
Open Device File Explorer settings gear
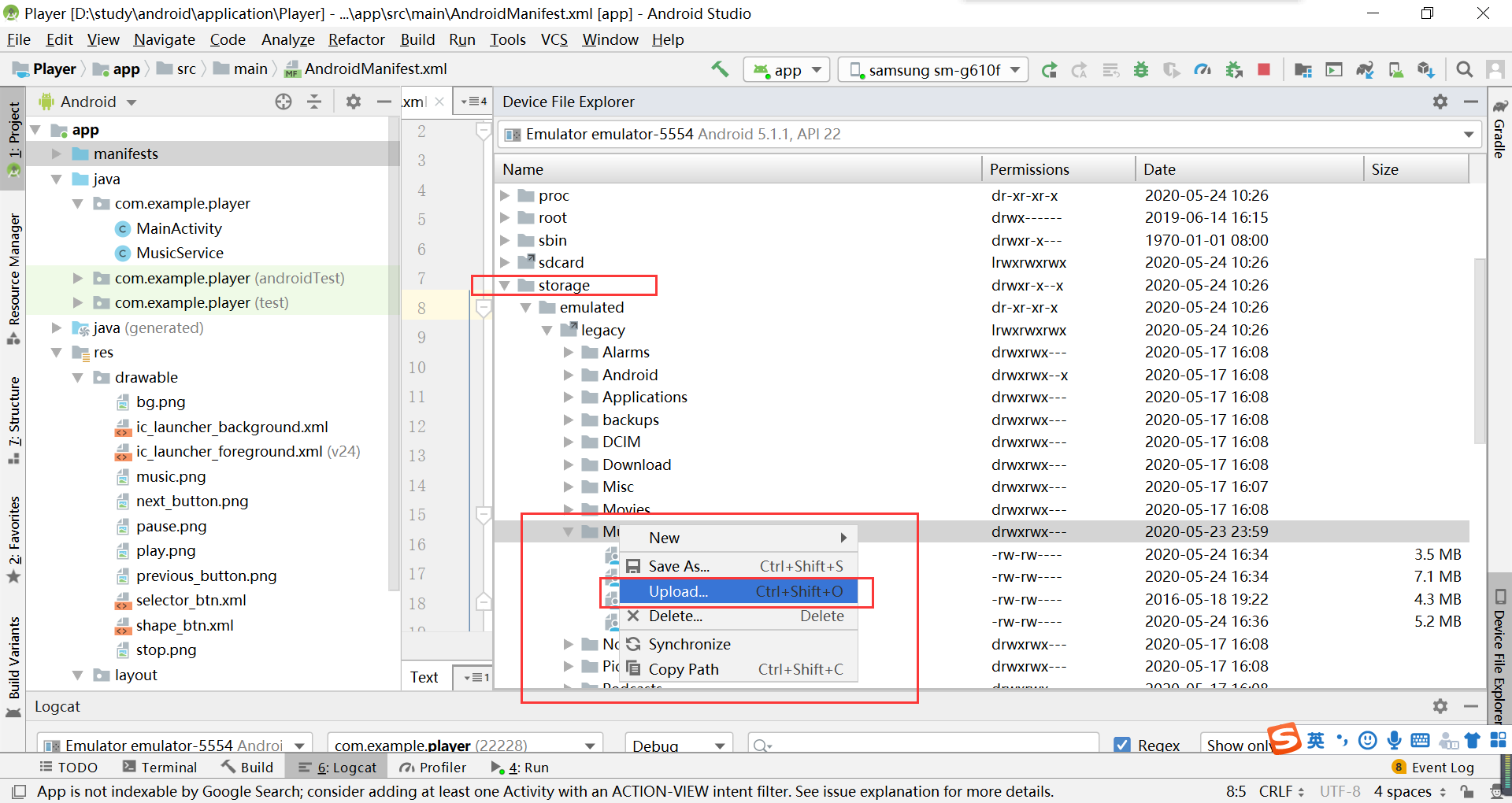coord(1440,102)
